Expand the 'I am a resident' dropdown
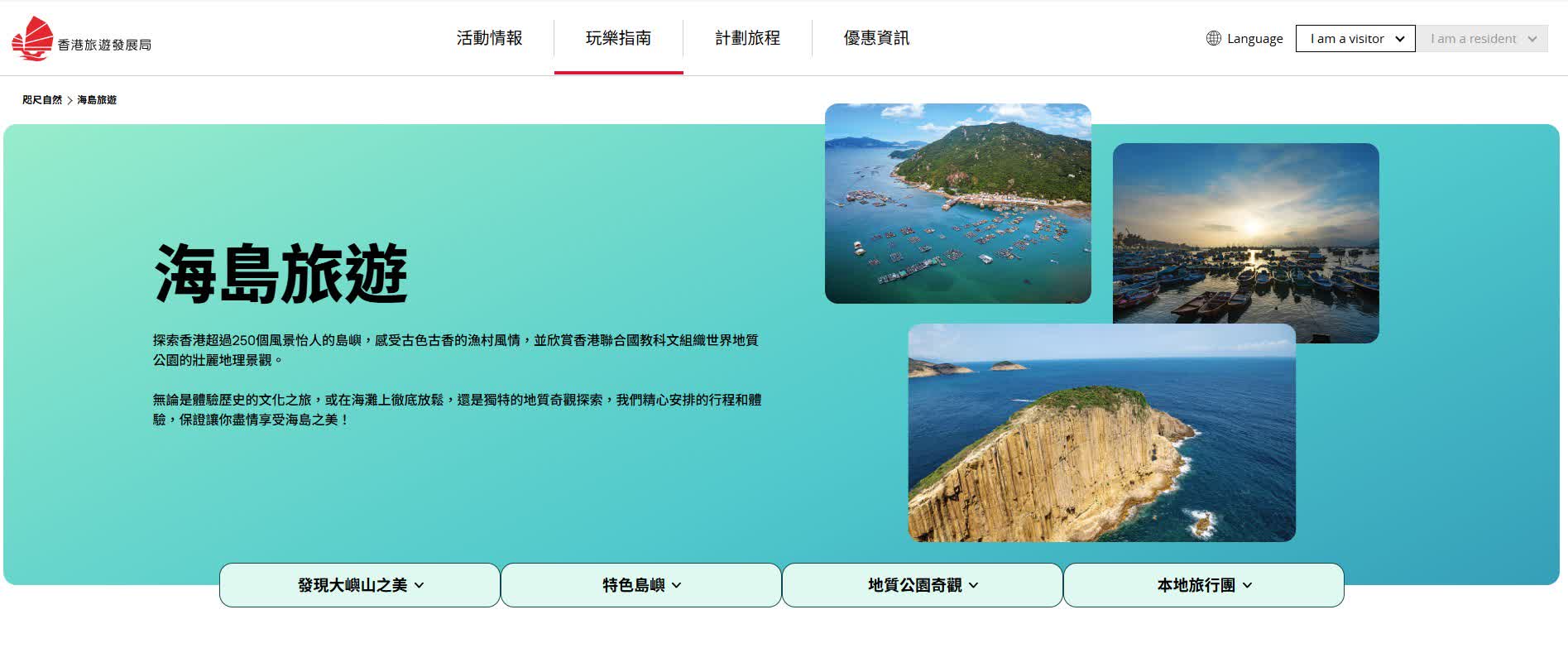Viewport: 1568px width, 648px height. click(x=1482, y=39)
